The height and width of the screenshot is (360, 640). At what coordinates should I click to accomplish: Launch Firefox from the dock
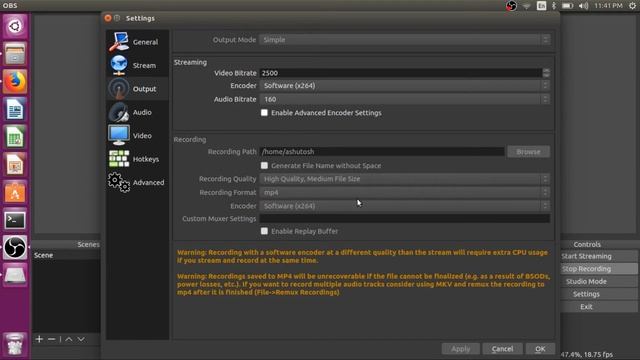pos(15,82)
